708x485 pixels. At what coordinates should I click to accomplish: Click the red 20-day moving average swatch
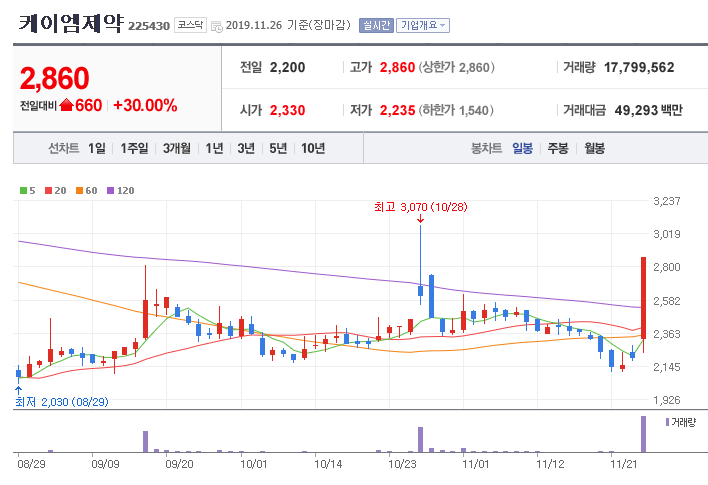coord(49,191)
